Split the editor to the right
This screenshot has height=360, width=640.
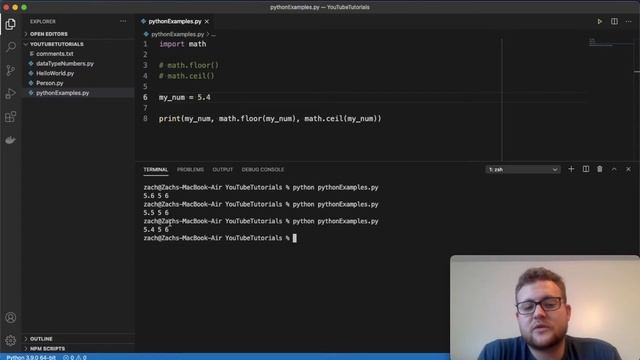614,21
